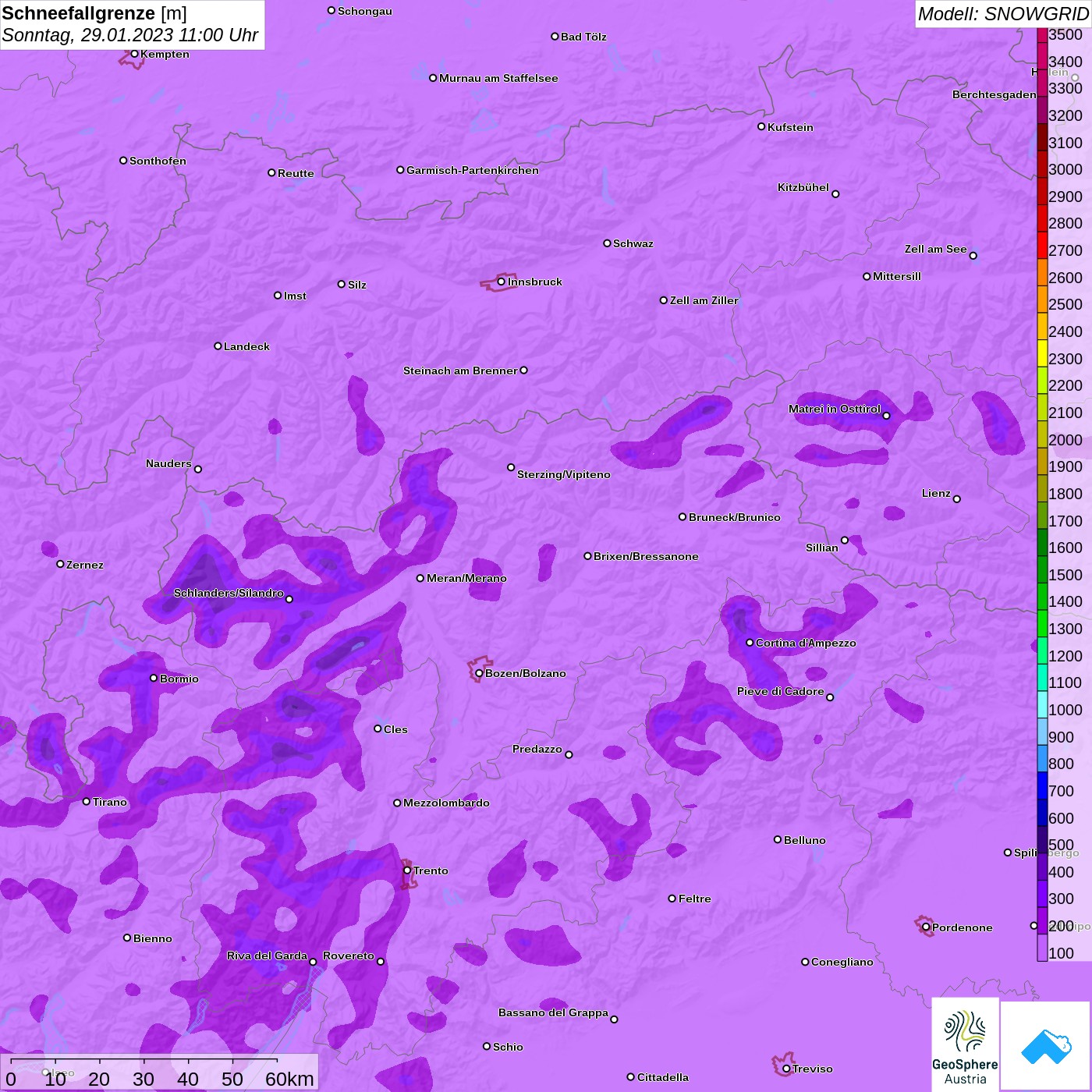Select the Landeck town label
The width and height of the screenshot is (1092, 1092).
[x=246, y=346]
